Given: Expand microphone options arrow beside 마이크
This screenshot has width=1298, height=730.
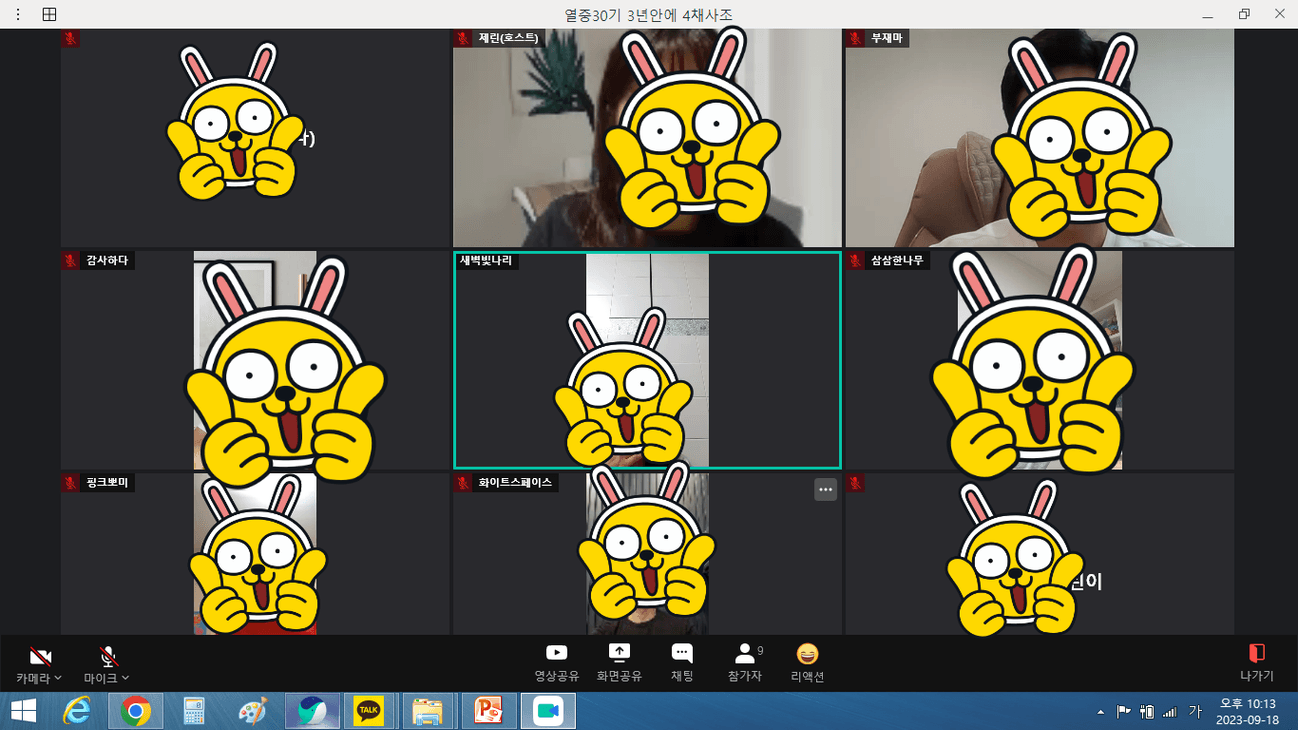Looking at the screenshot, I should 125,678.
